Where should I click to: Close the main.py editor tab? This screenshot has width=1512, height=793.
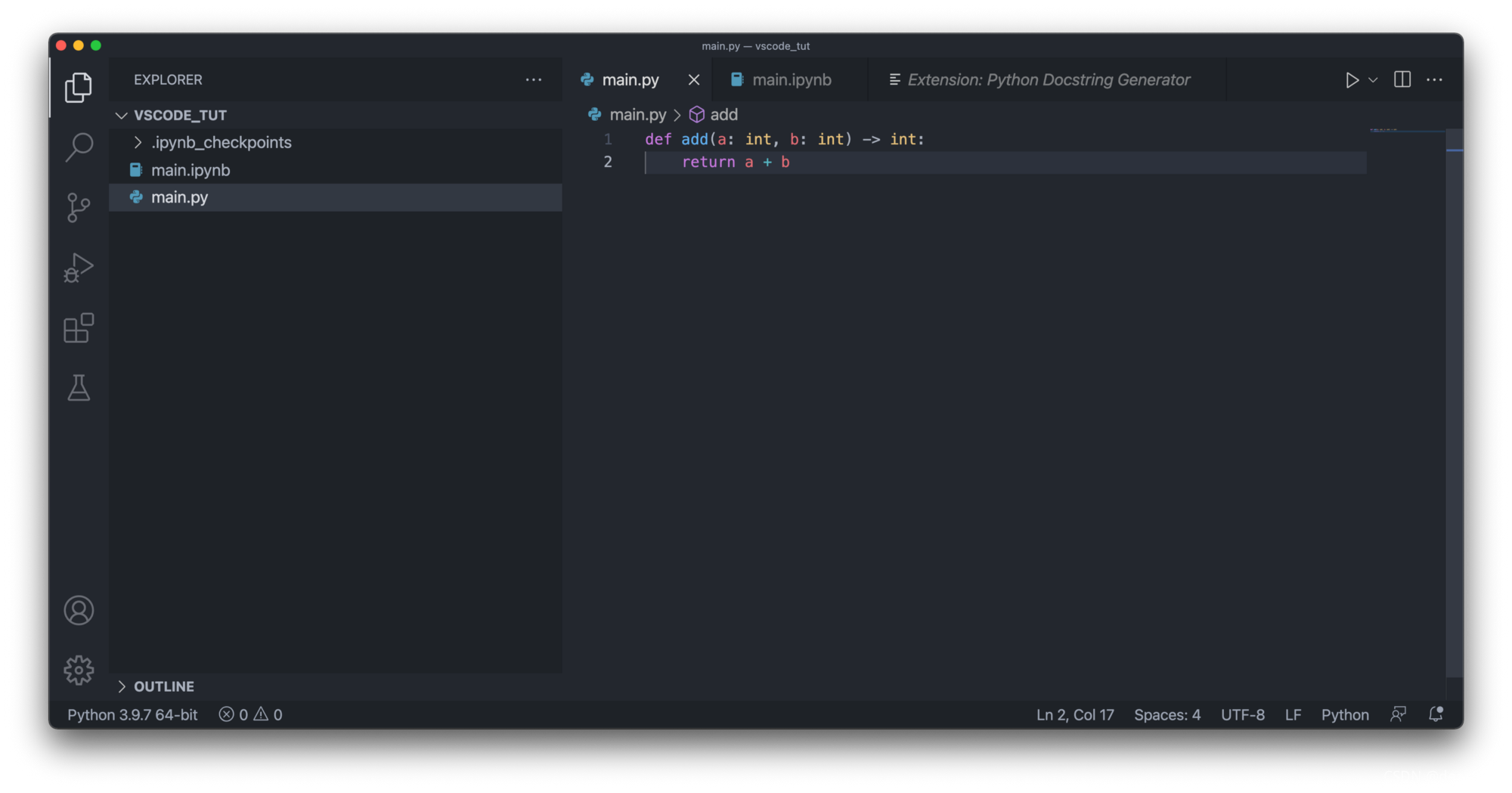(693, 79)
